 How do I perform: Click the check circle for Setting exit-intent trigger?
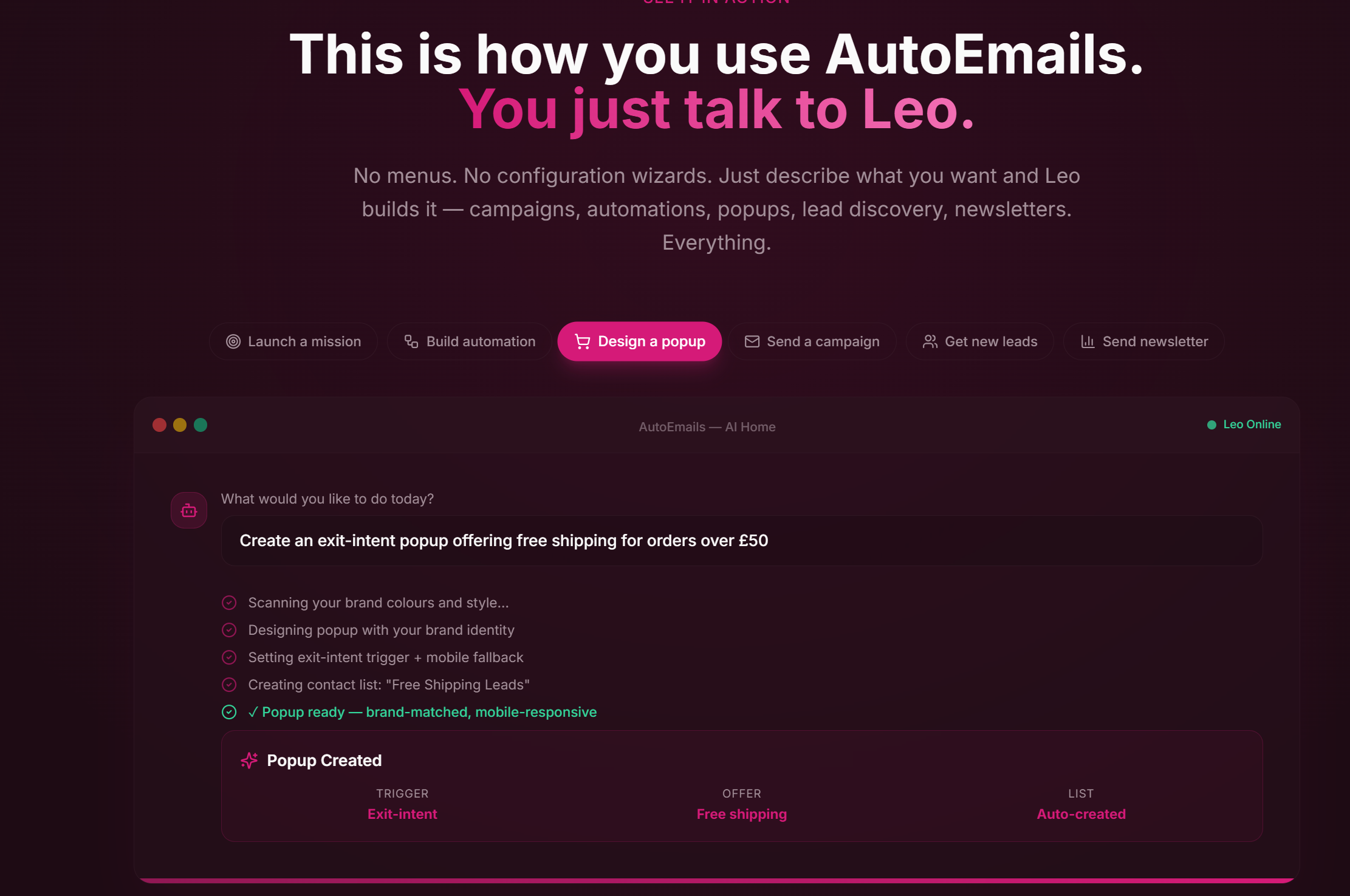(x=229, y=657)
